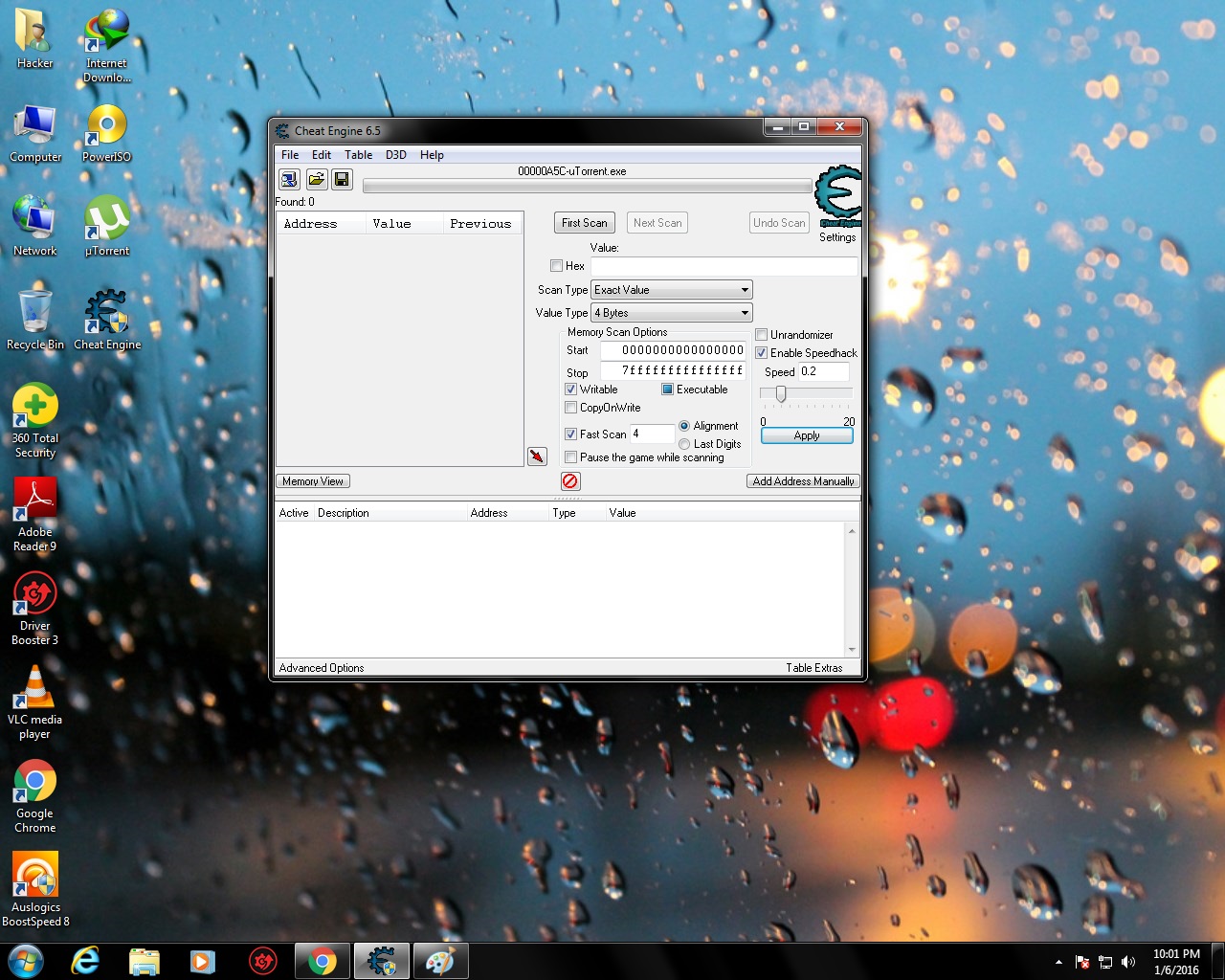This screenshot has height=980, width=1225.
Task: Open the Help menu
Action: 432,155
